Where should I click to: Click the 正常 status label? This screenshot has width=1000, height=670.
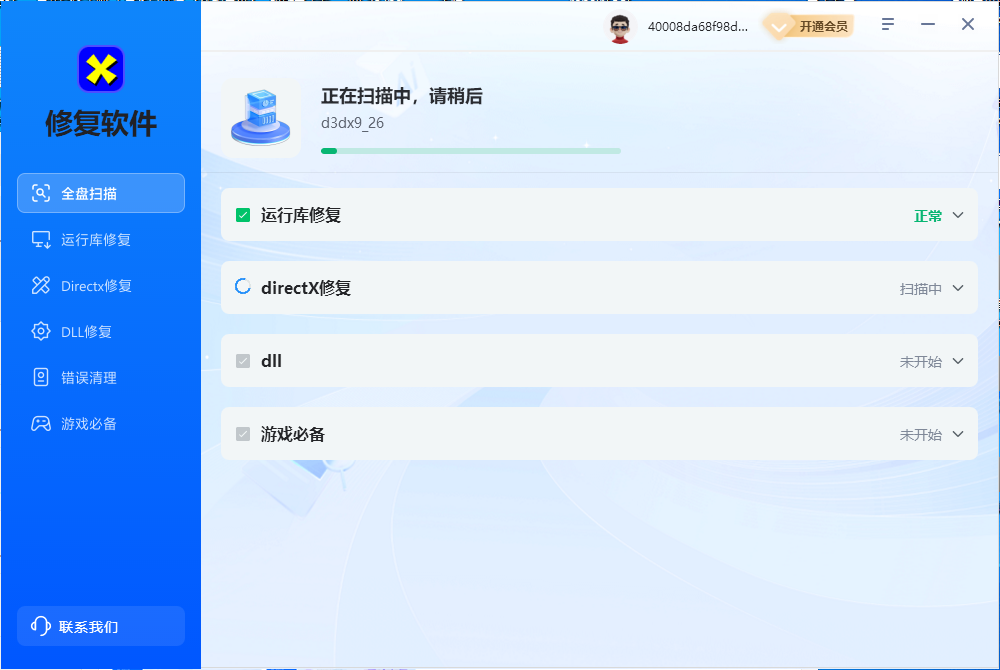(x=928, y=216)
